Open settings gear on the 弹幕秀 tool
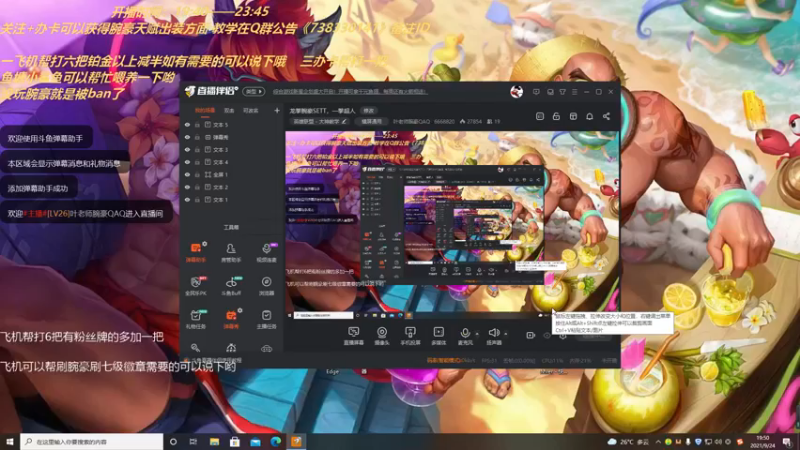 tap(240, 310)
